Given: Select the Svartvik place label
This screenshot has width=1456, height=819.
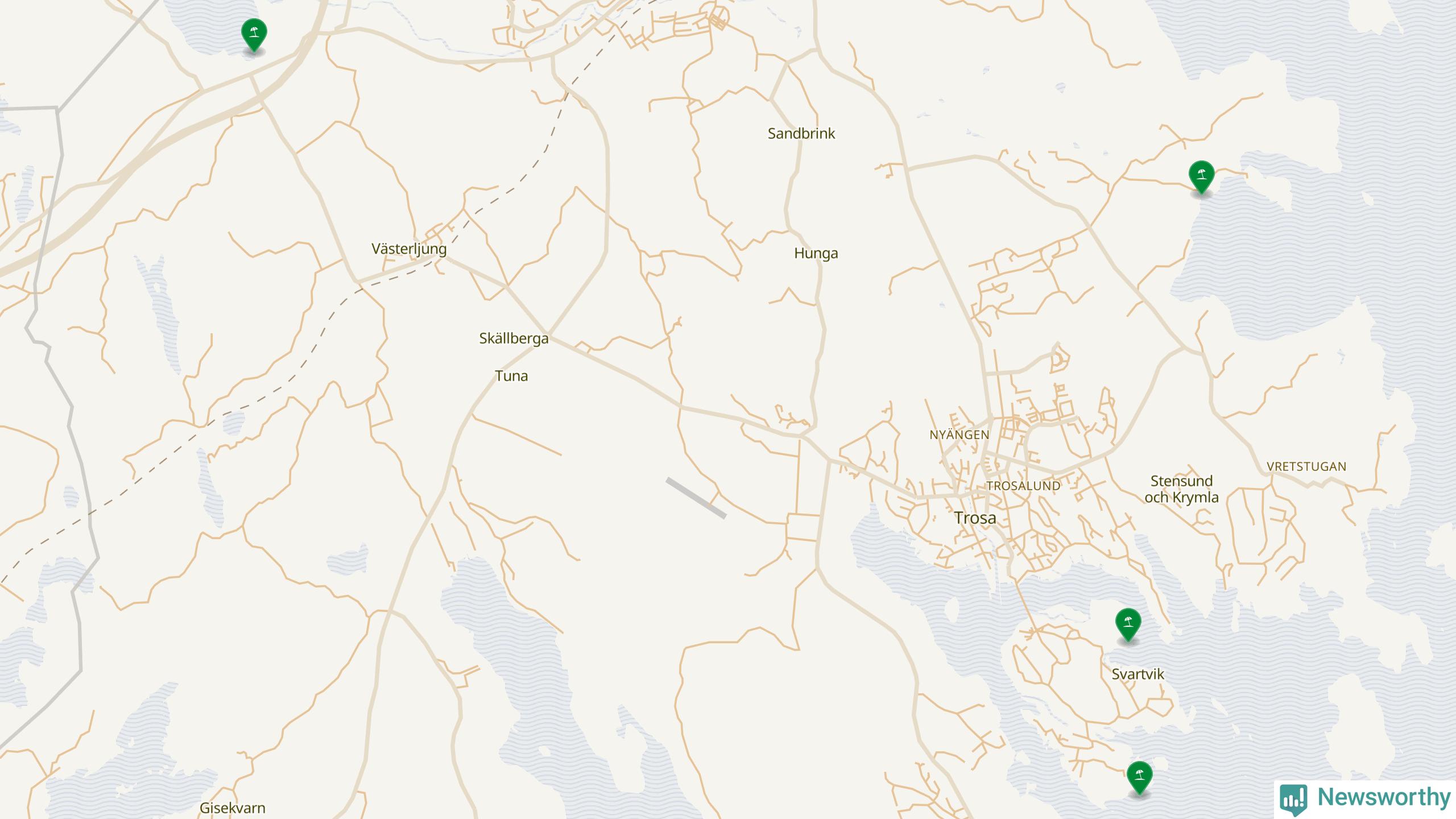Looking at the screenshot, I should coord(1138,675).
